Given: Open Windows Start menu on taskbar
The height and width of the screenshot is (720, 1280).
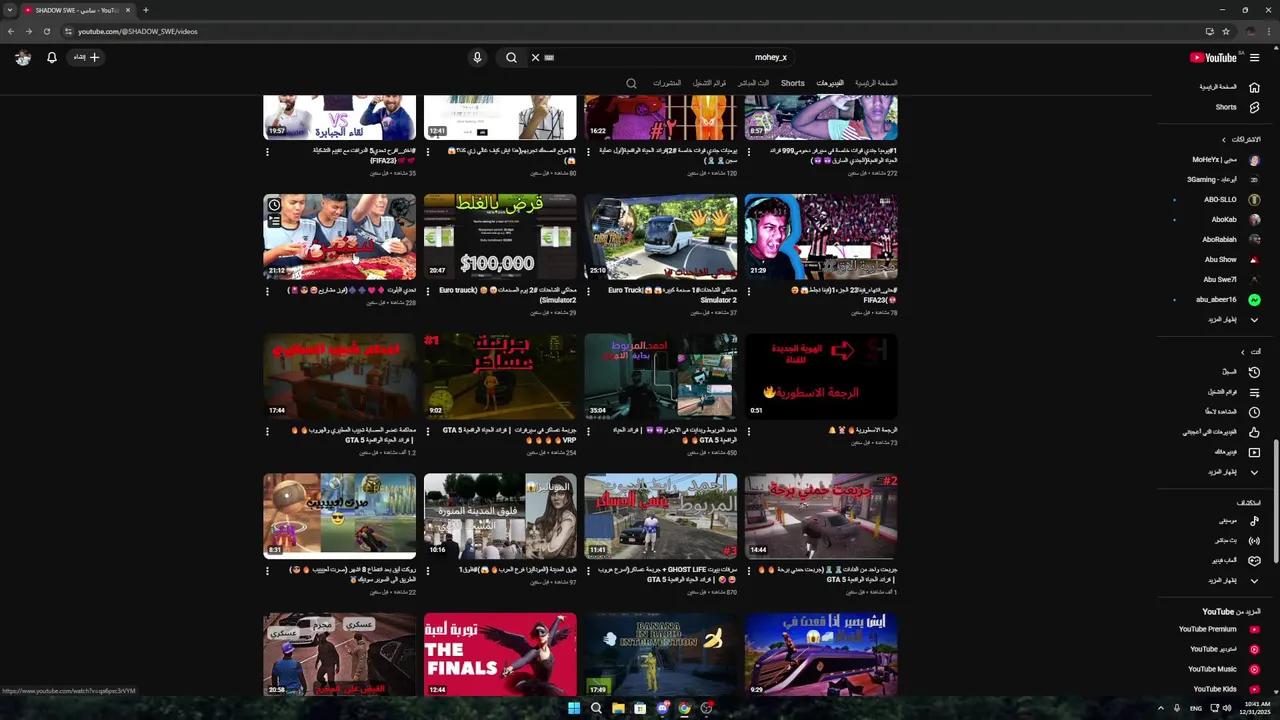Looking at the screenshot, I should [574, 708].
